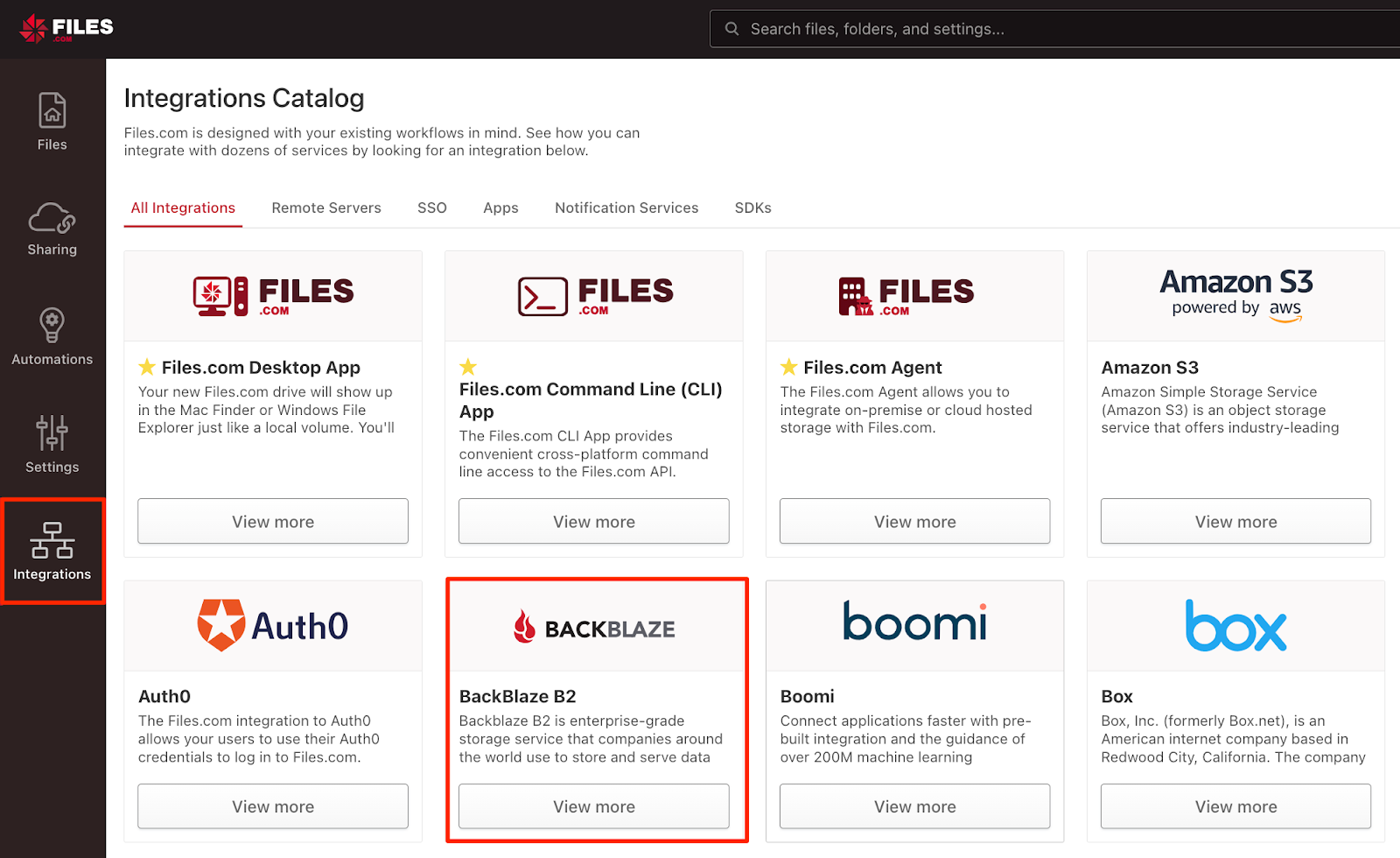The width and height of the screenshot is (1400, 858).
Task: Click the search magnifier icon
Action: (x=731, y=29)
